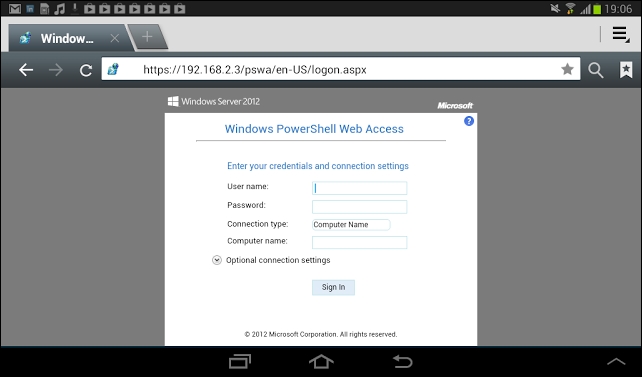Open the Gmail notification icon
This screenshot has width=642, height=377.
[x=15, y=8]
